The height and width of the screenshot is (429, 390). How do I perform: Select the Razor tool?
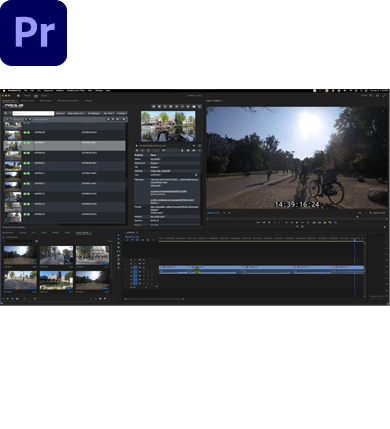119,247
